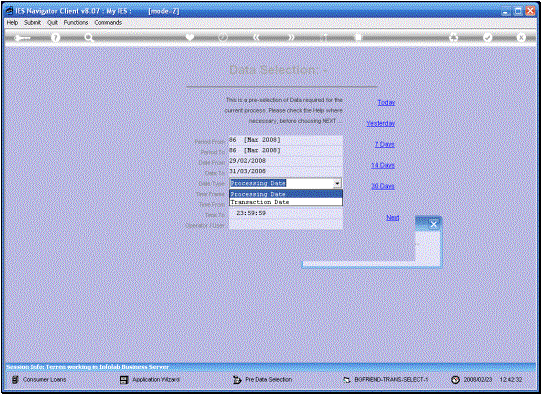Viewport: 541px width, 394px height.
Task: Click the Date From field showing 29/02/2008
Action: point(286,161)
